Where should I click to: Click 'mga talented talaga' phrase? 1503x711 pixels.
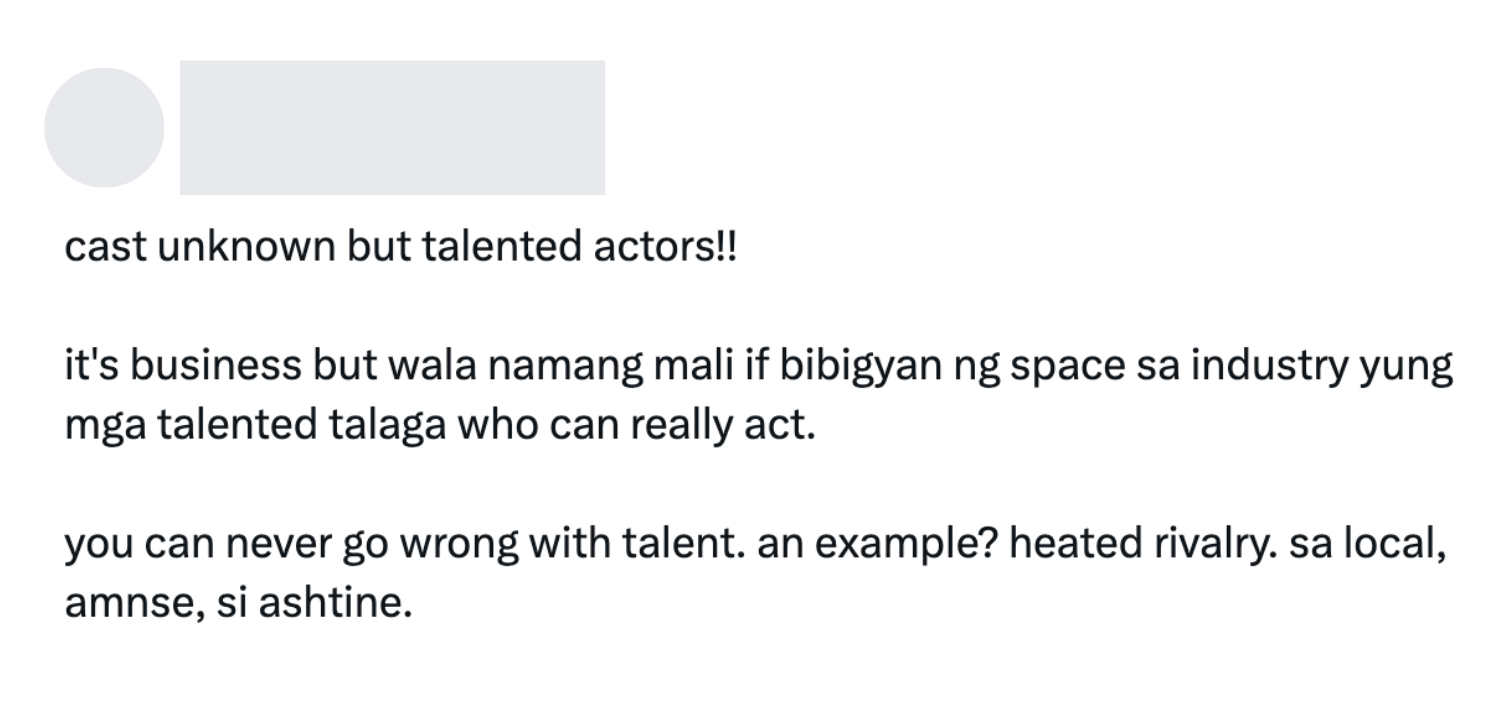[255, 427]
